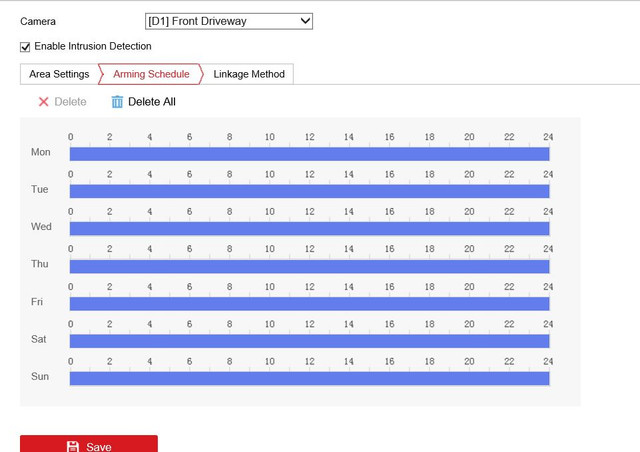Switch to the Area Settings tab

pyautogui.click(x=59, y=74)
